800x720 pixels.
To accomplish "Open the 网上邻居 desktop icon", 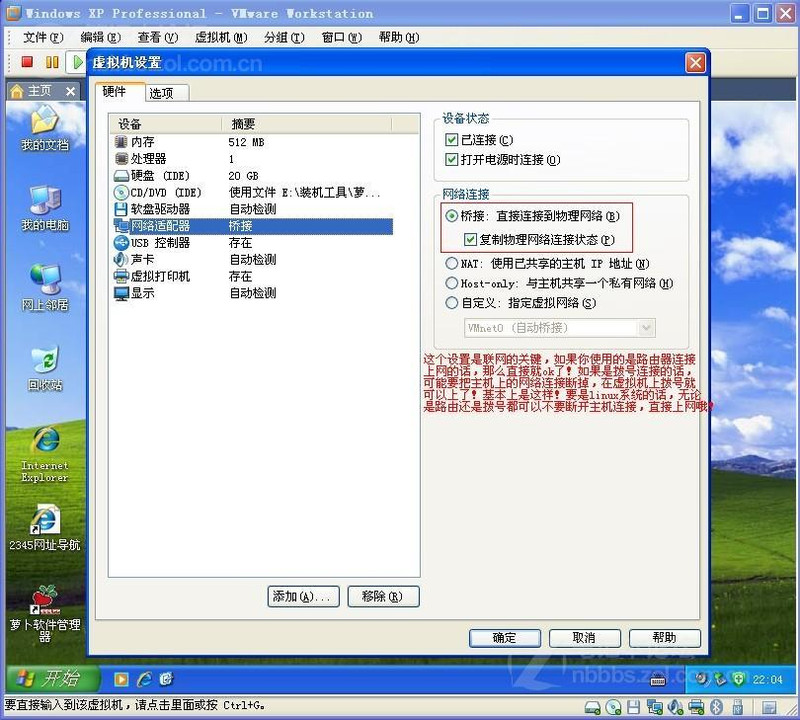I will point(45,284).
